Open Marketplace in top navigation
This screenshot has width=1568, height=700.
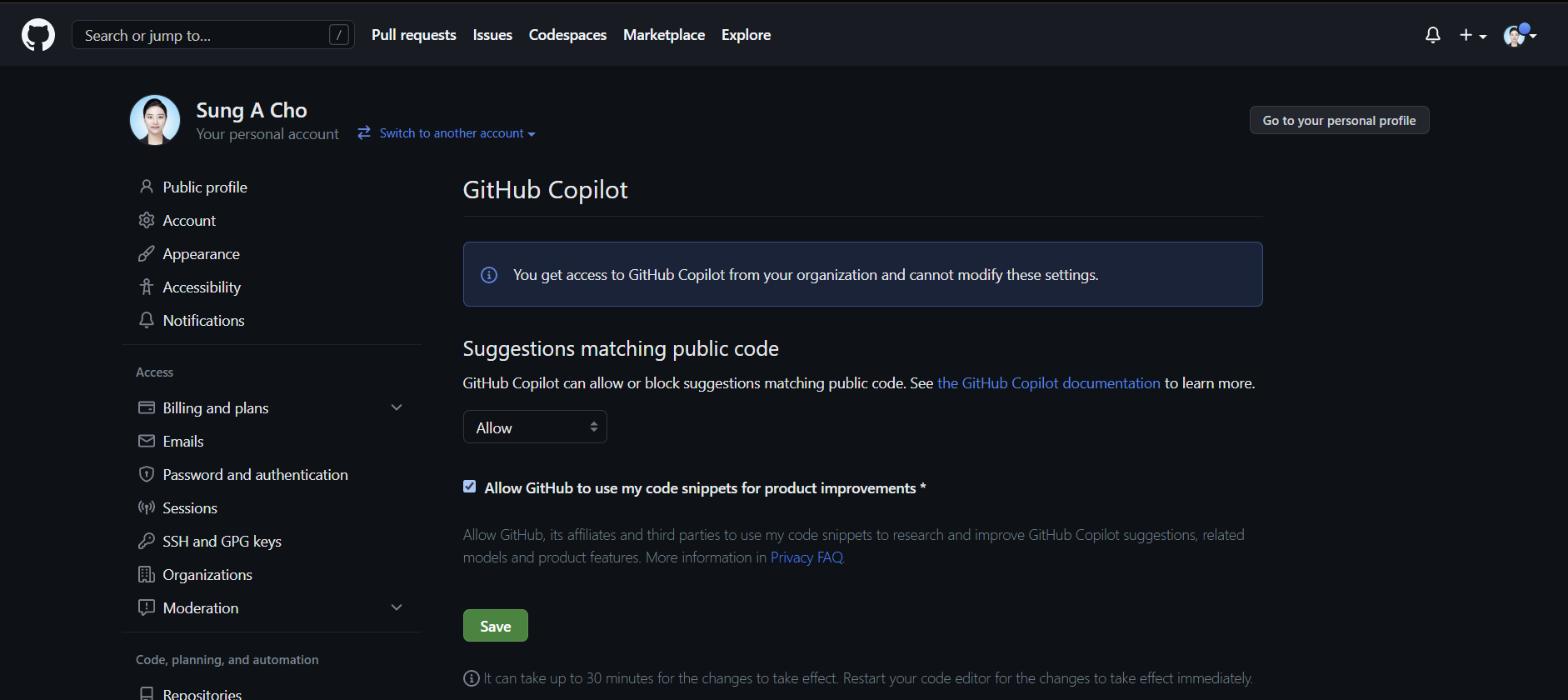tap(664, 35)
